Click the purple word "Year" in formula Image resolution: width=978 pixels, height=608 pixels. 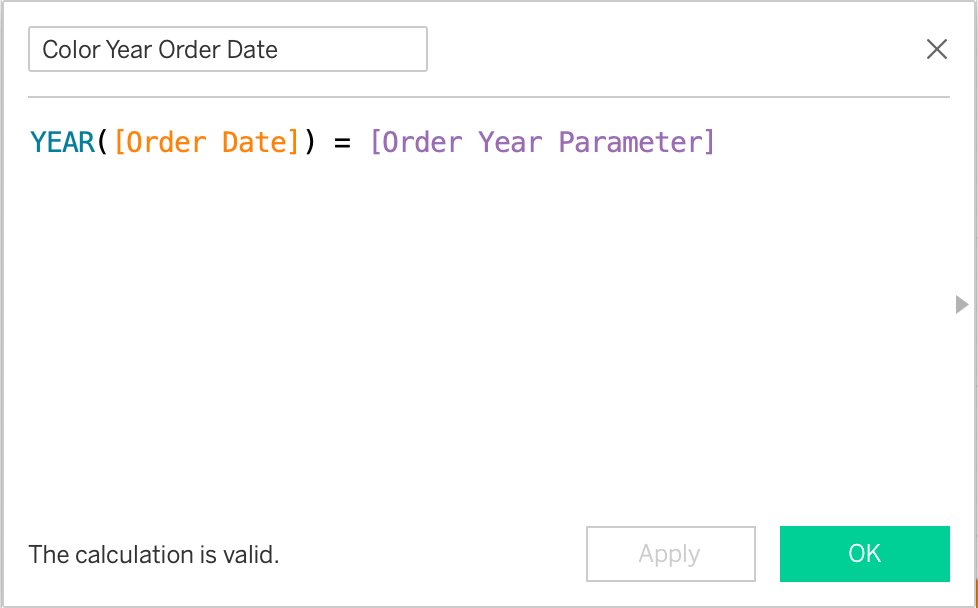(510, 142)
